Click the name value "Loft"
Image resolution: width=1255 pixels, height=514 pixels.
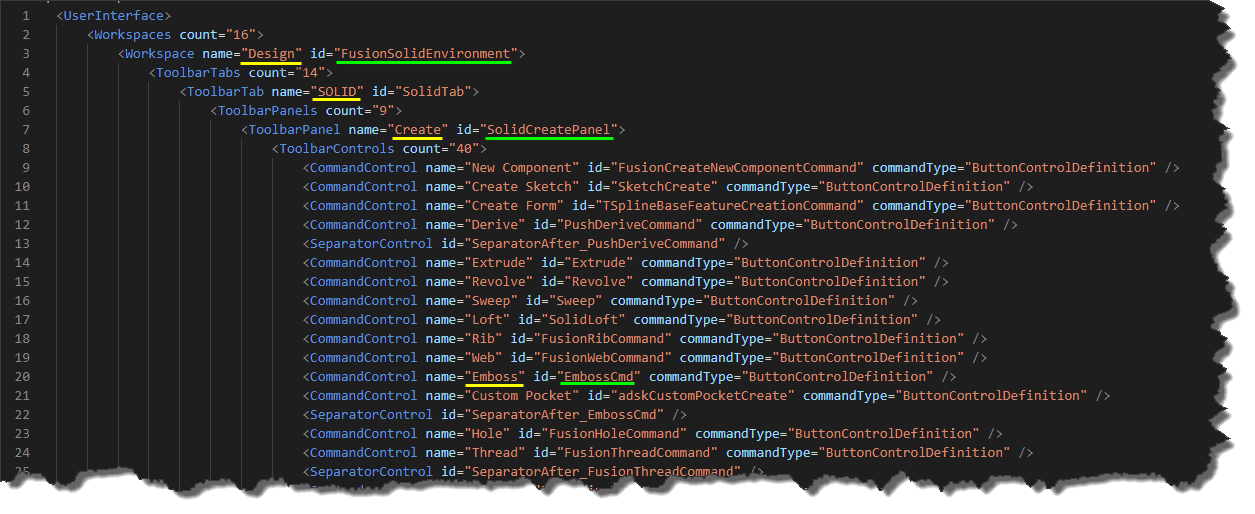487,319
